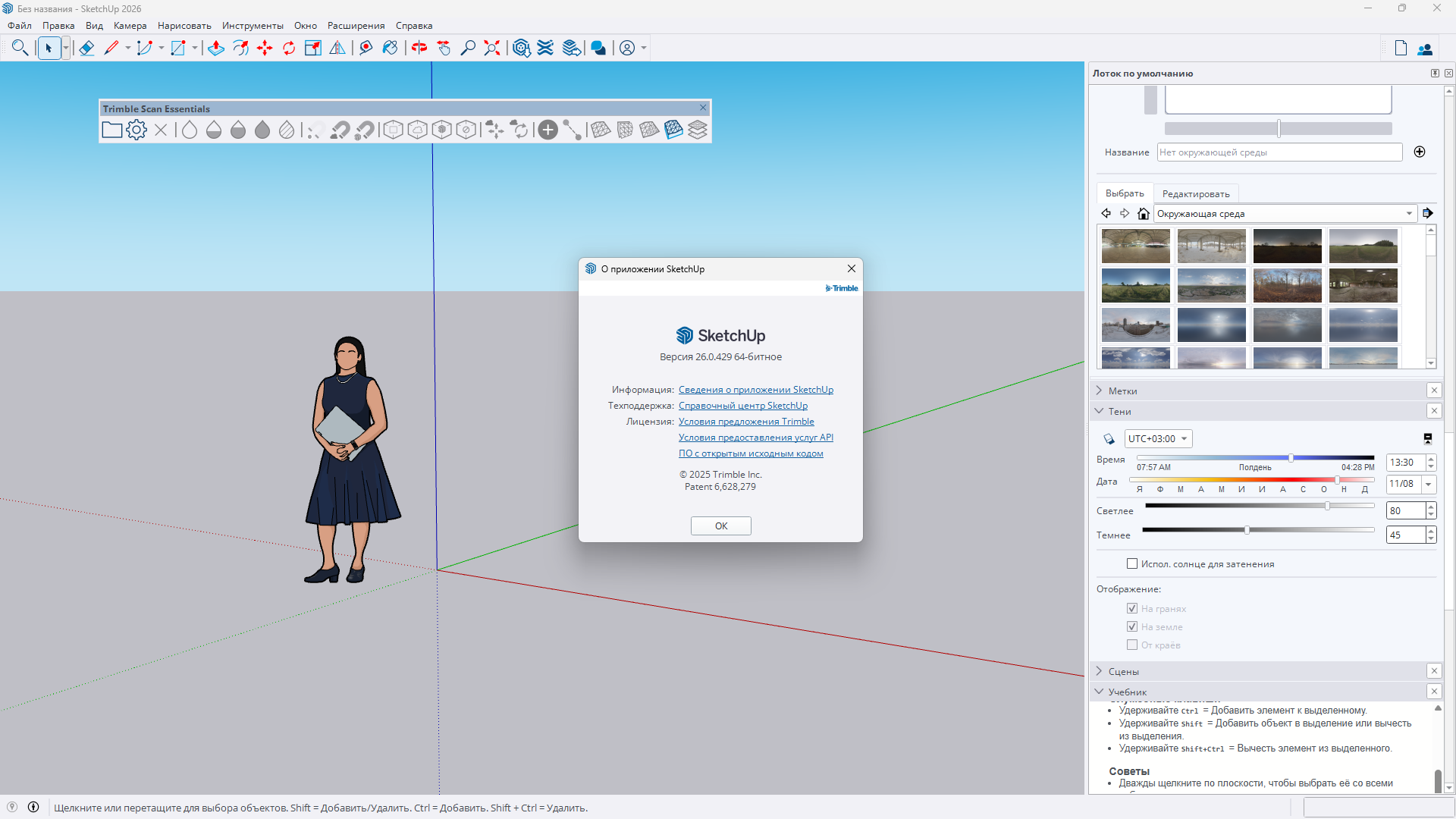Select the Eraser tool in toolbar
This screenshot has width=1456, height=819.
[86, 48]
